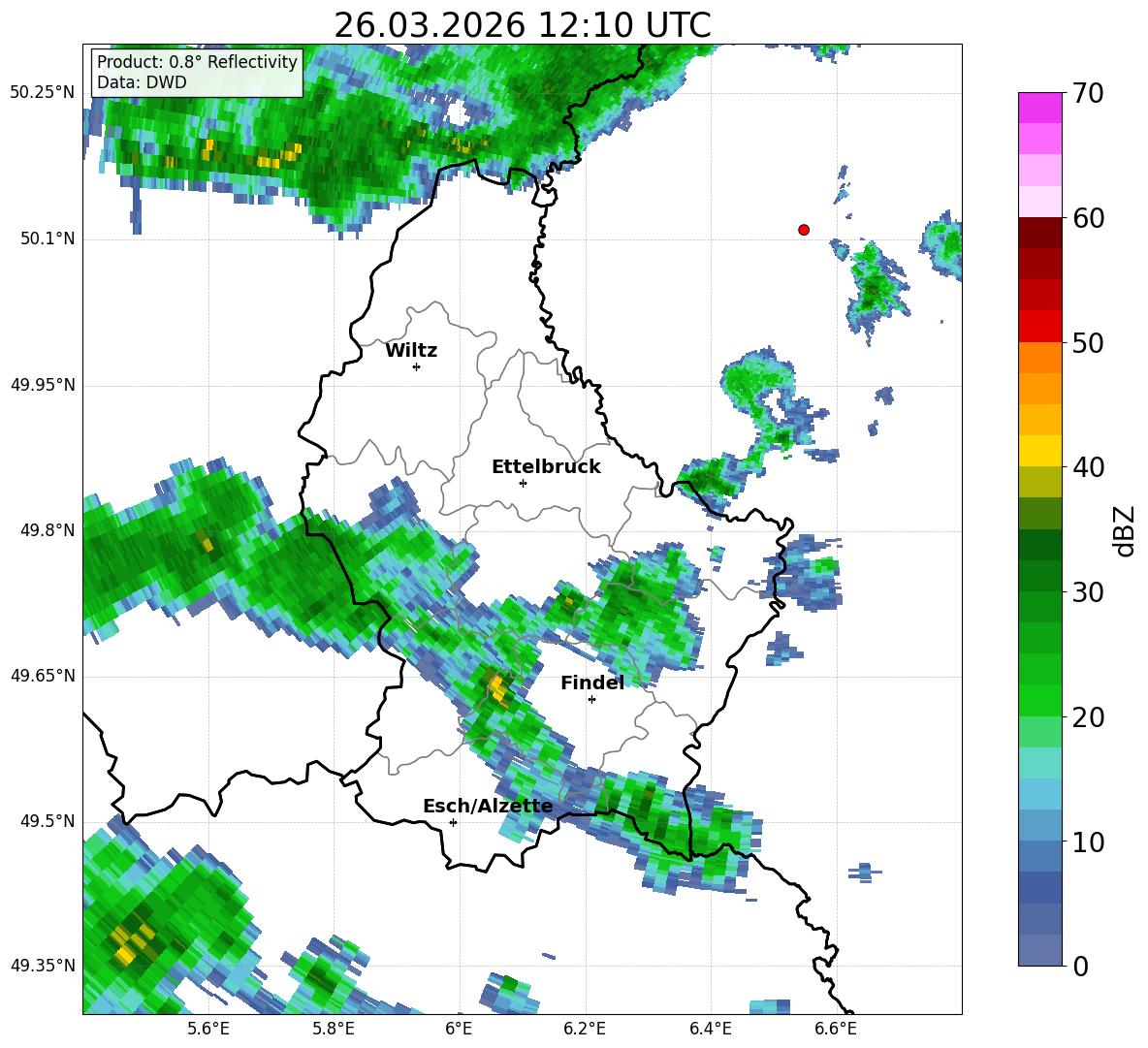1148x1048 pixels.
Task: Click the 60 tick on colorbar
Action: click(x=1088, y=218)
